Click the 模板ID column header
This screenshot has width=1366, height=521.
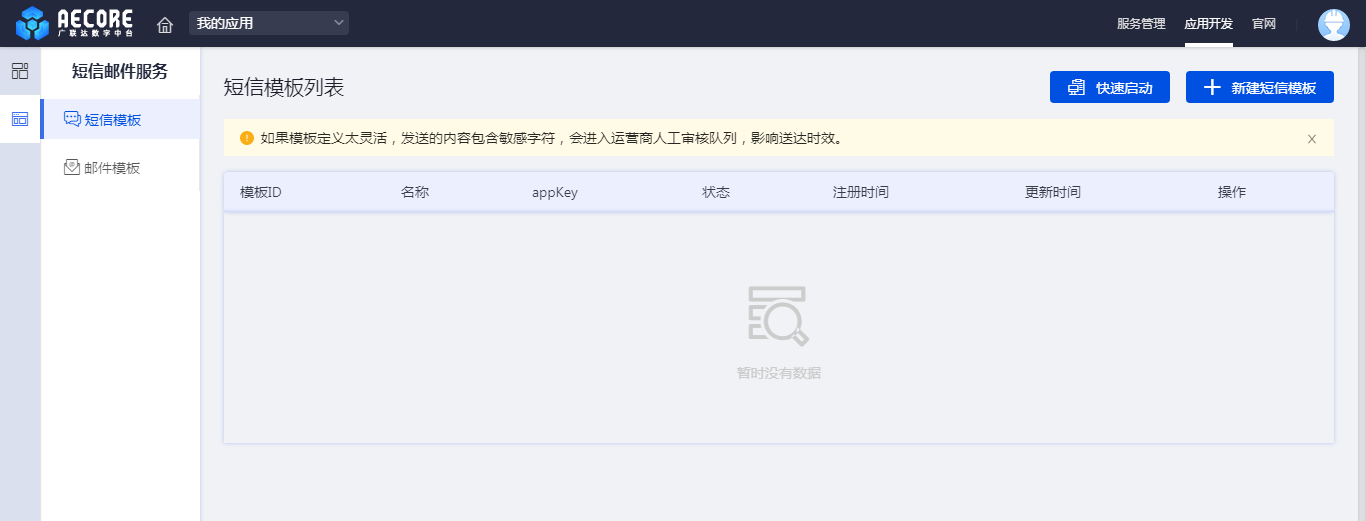(x=261, y=192)
